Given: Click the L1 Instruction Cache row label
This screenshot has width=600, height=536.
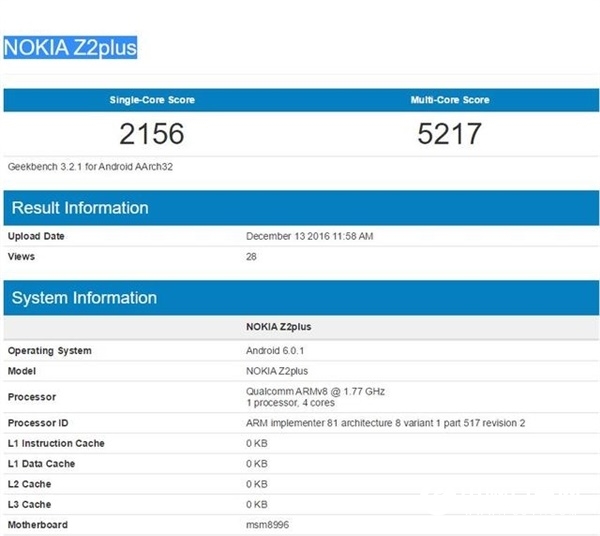Looking at the screenshot, I should pyautogui.click(x=56, y=443).
